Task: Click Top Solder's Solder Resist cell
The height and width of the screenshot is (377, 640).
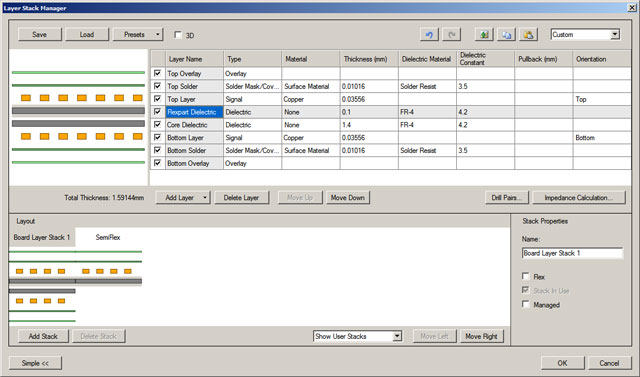Action: (427, 86)
